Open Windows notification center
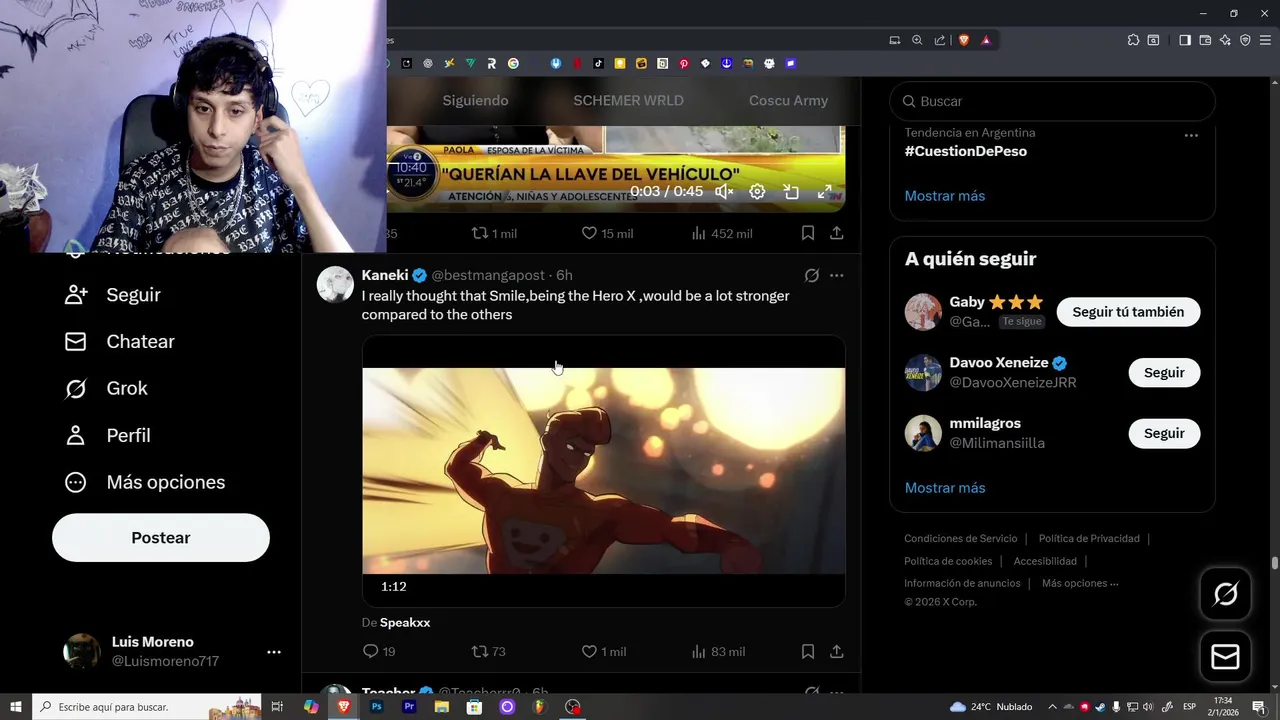This screenshot has height=720, width=1280. point(1258,707)
